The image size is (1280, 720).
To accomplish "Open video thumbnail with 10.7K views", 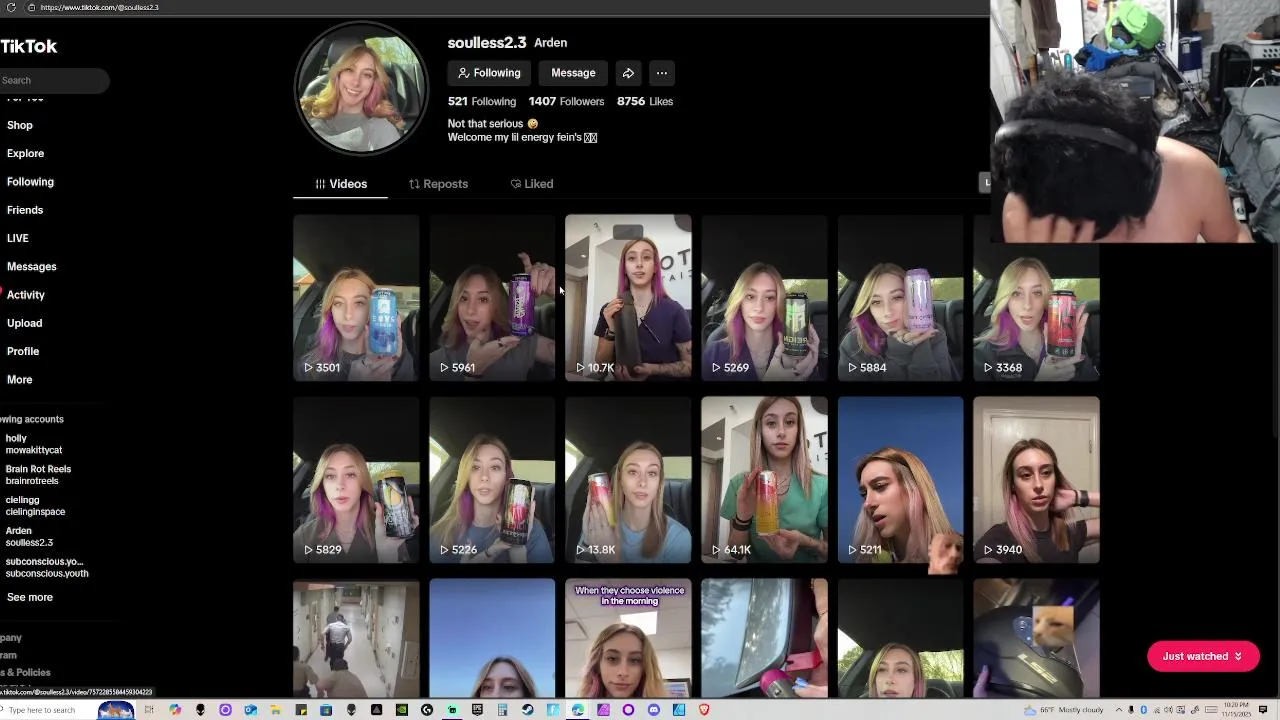I will coord(628,298).
